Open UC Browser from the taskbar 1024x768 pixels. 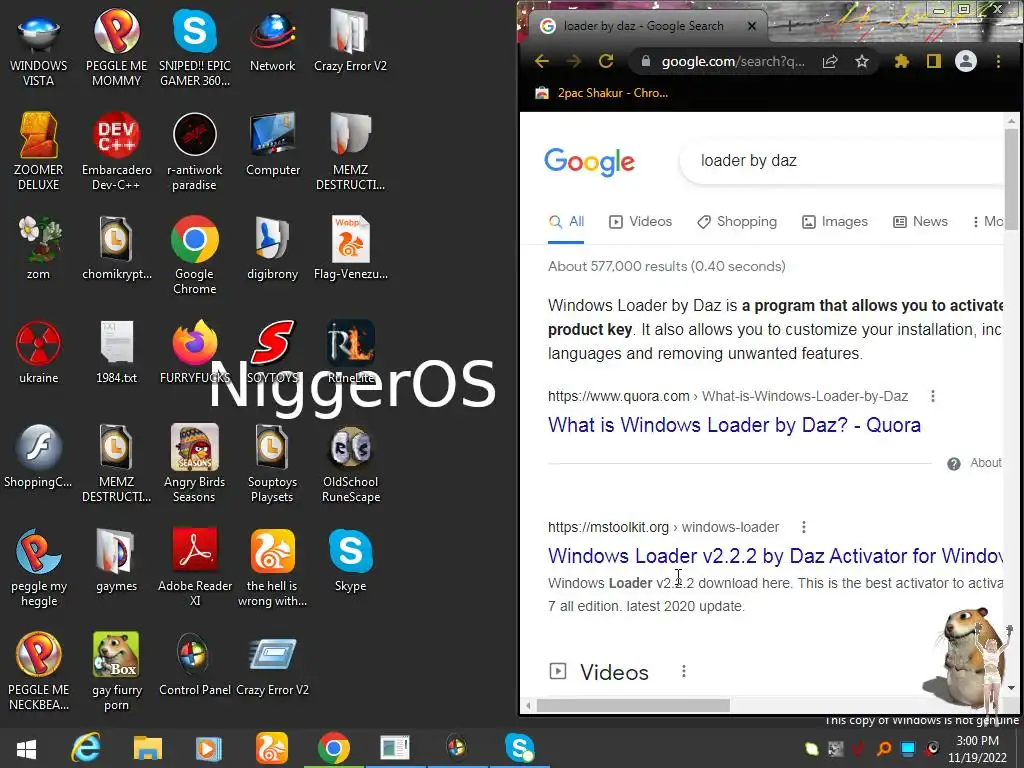click(x=272, y=748)
